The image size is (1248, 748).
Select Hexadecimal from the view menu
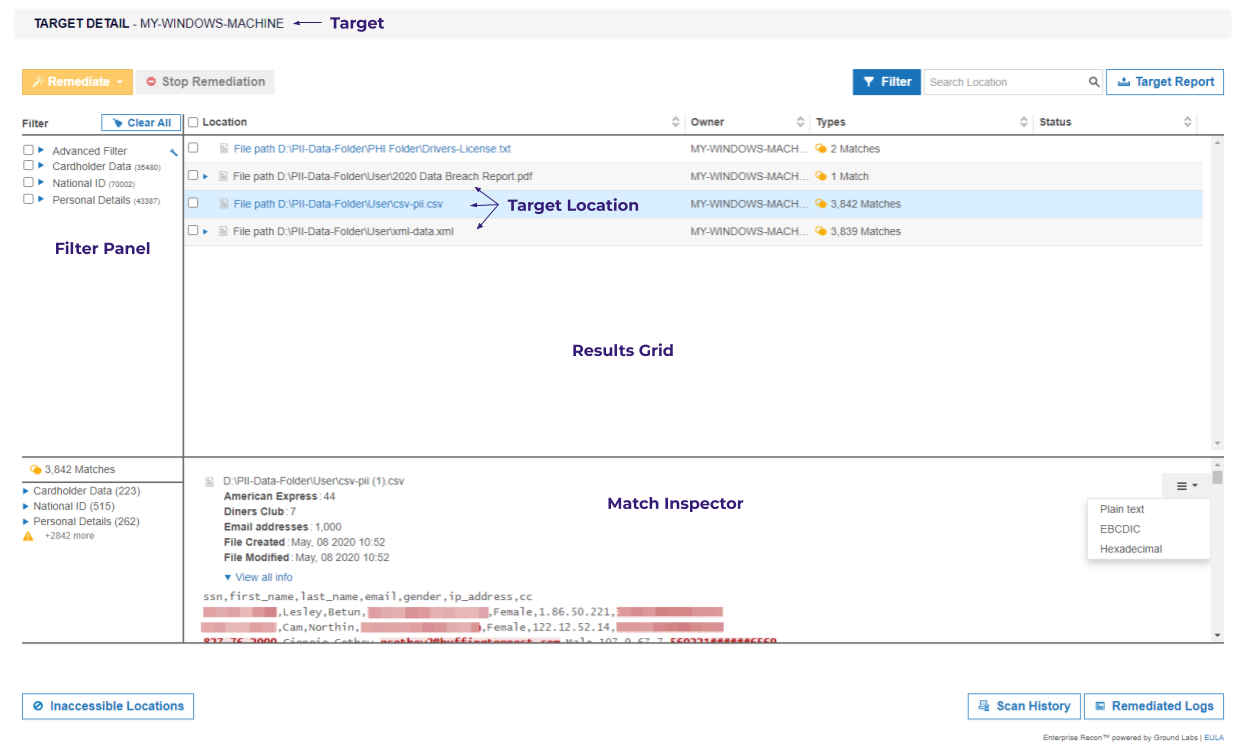coord(1131,548)
